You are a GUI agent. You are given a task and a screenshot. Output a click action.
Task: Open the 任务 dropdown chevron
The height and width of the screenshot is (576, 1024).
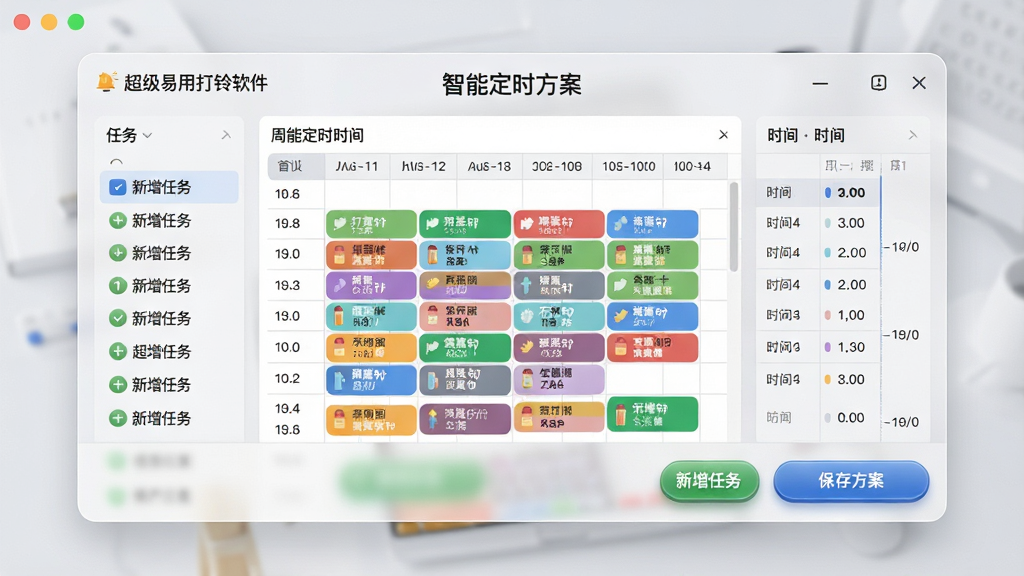pyautogui.click(x=148, y=135)
